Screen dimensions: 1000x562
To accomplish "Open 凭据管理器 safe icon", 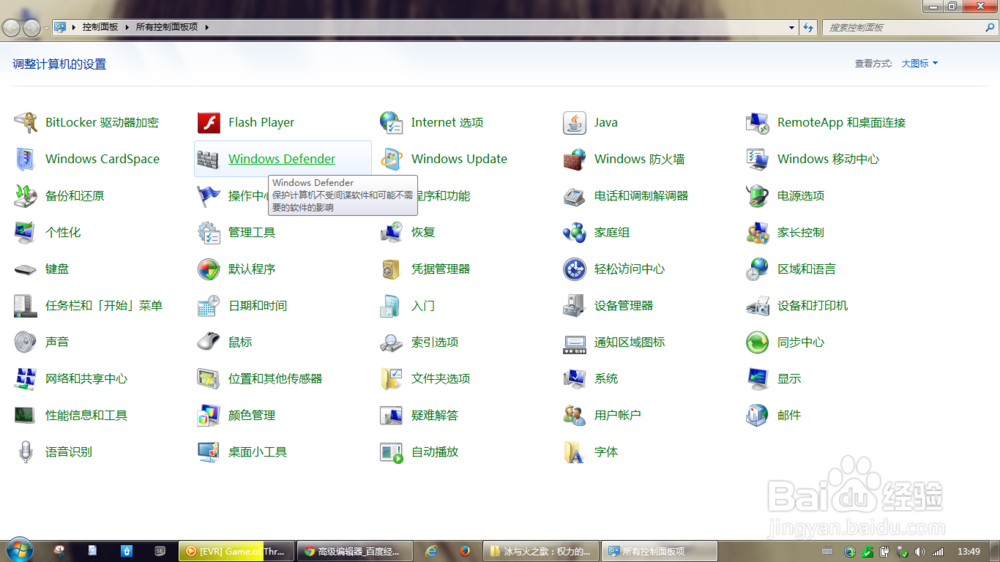I will click(x=391, y=269).
